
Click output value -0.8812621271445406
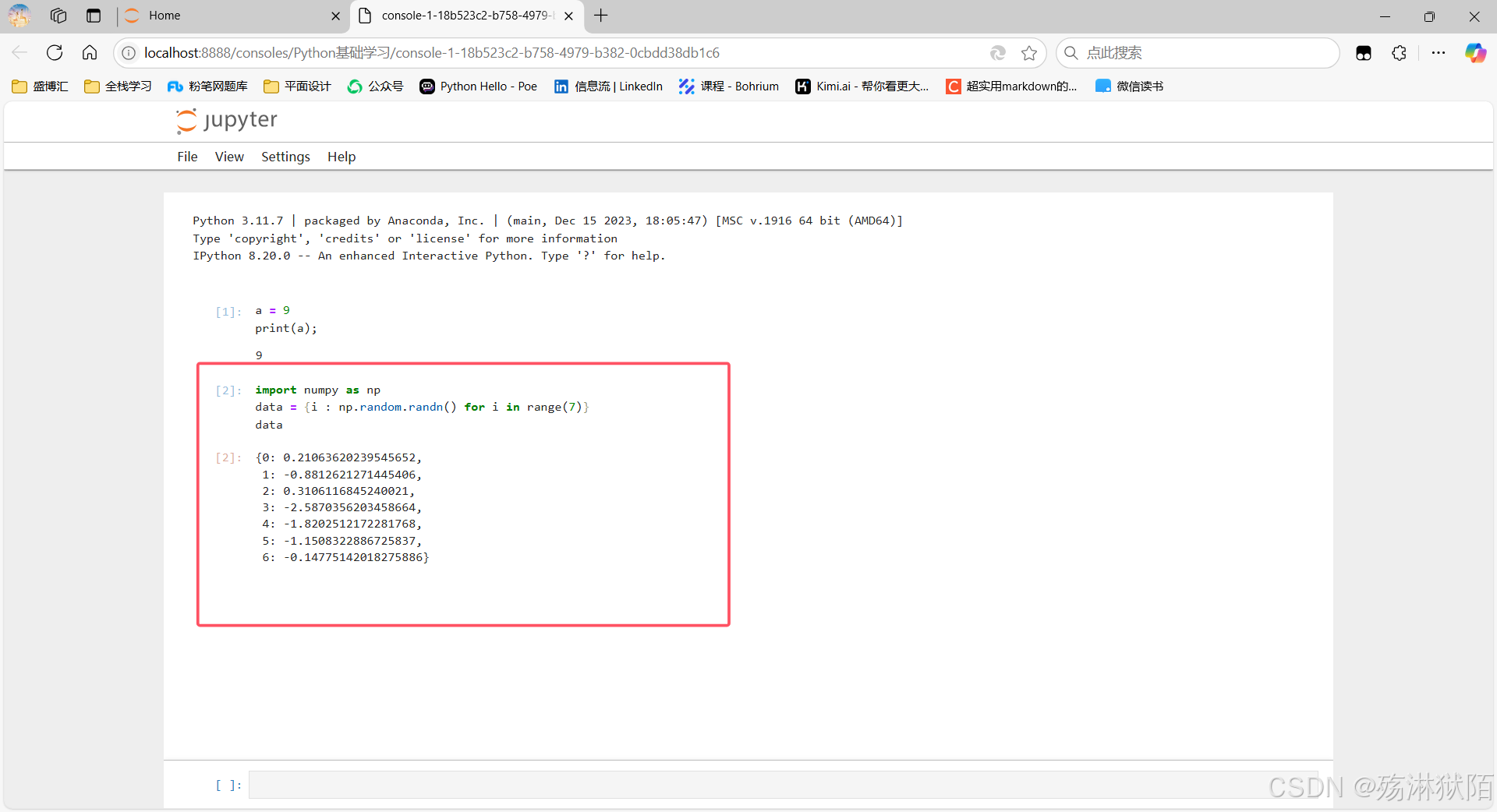tap(349, 475)
